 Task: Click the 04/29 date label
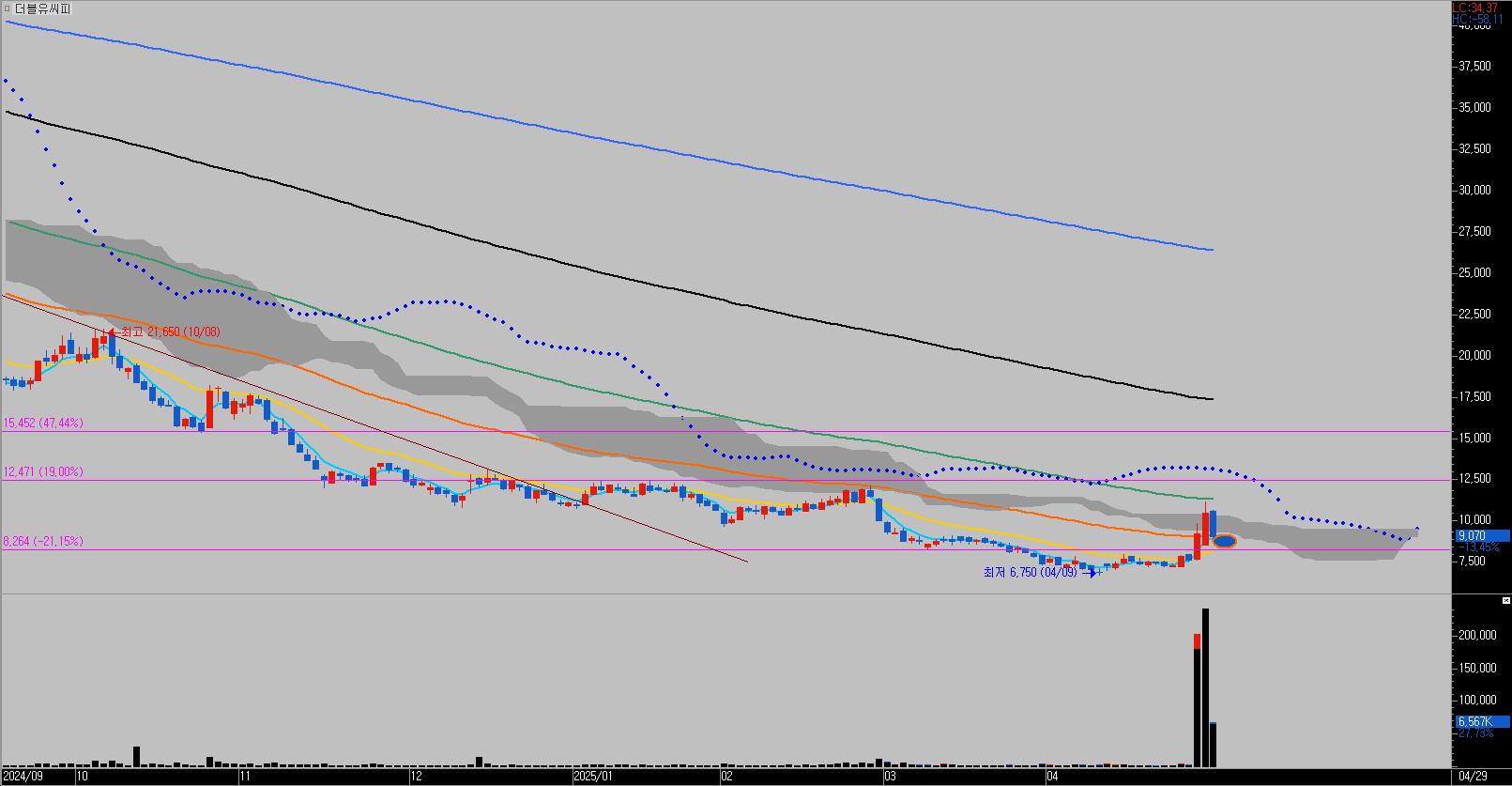coord(1474,777)
